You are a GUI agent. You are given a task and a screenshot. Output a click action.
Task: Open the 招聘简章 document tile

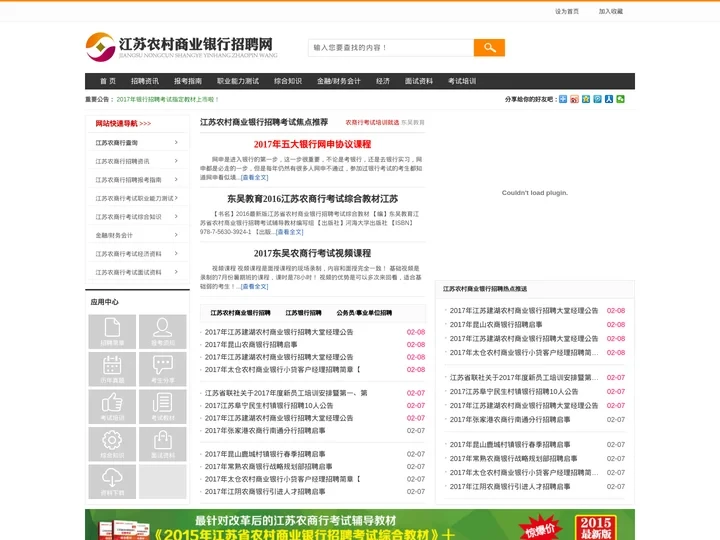pyautogui.click(x=112, y=332)
